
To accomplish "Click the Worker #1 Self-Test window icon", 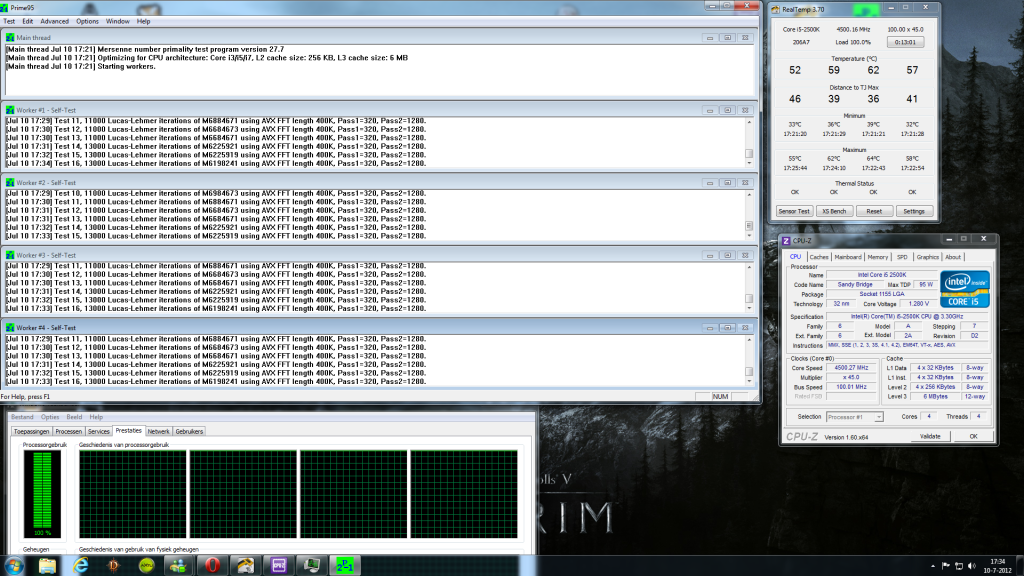I will tap(10, 110).
